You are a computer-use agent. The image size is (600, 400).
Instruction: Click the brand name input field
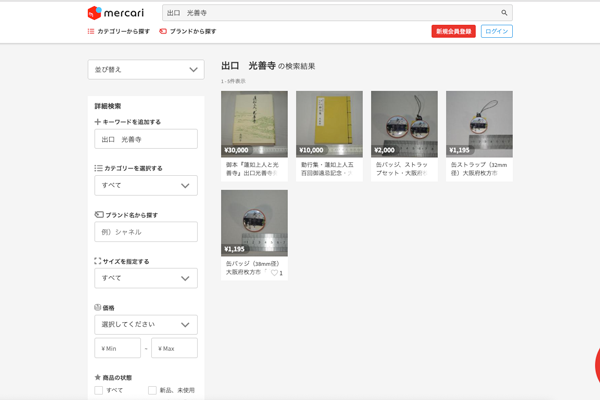(x=146, y=232)
